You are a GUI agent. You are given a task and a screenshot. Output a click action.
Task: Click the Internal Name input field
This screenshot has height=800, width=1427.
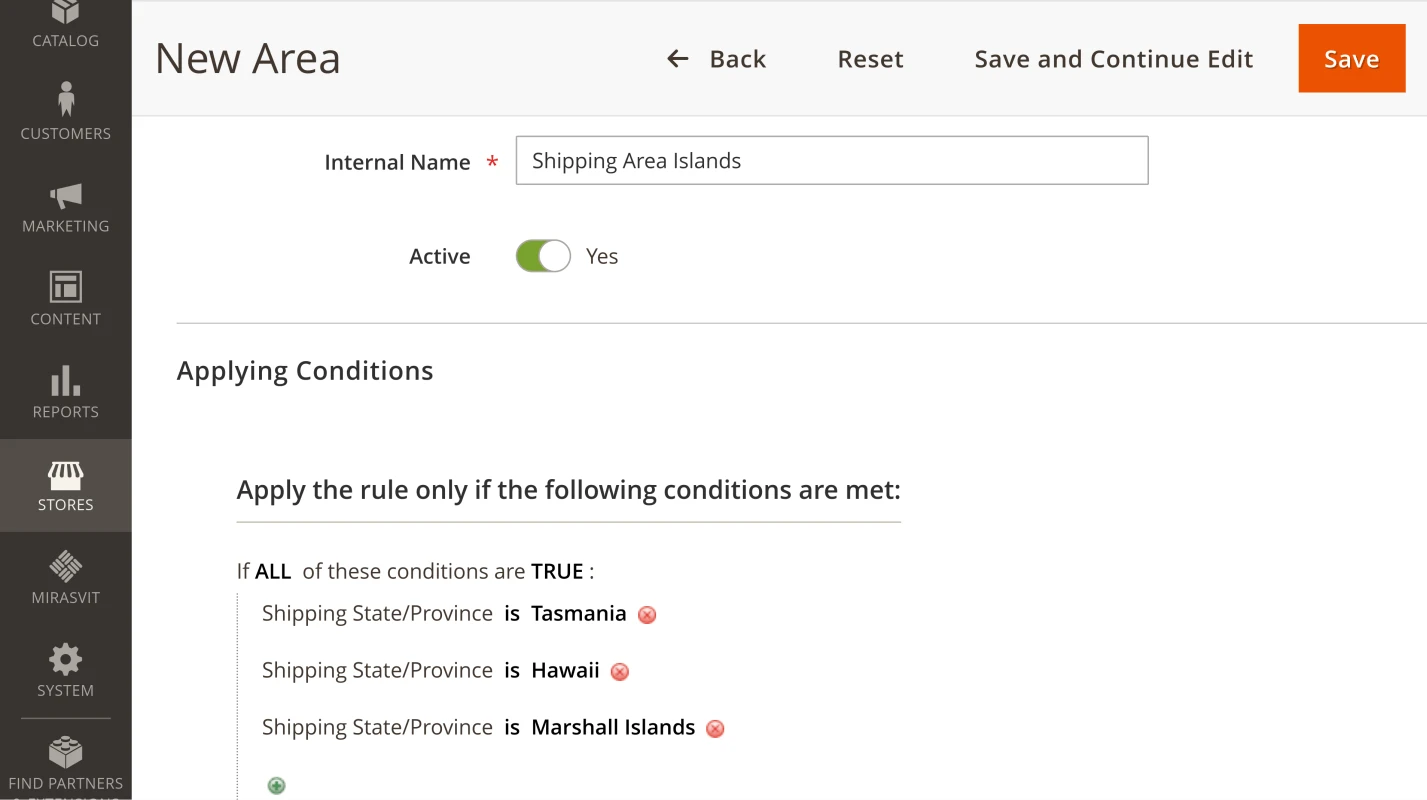pos(831,161)
